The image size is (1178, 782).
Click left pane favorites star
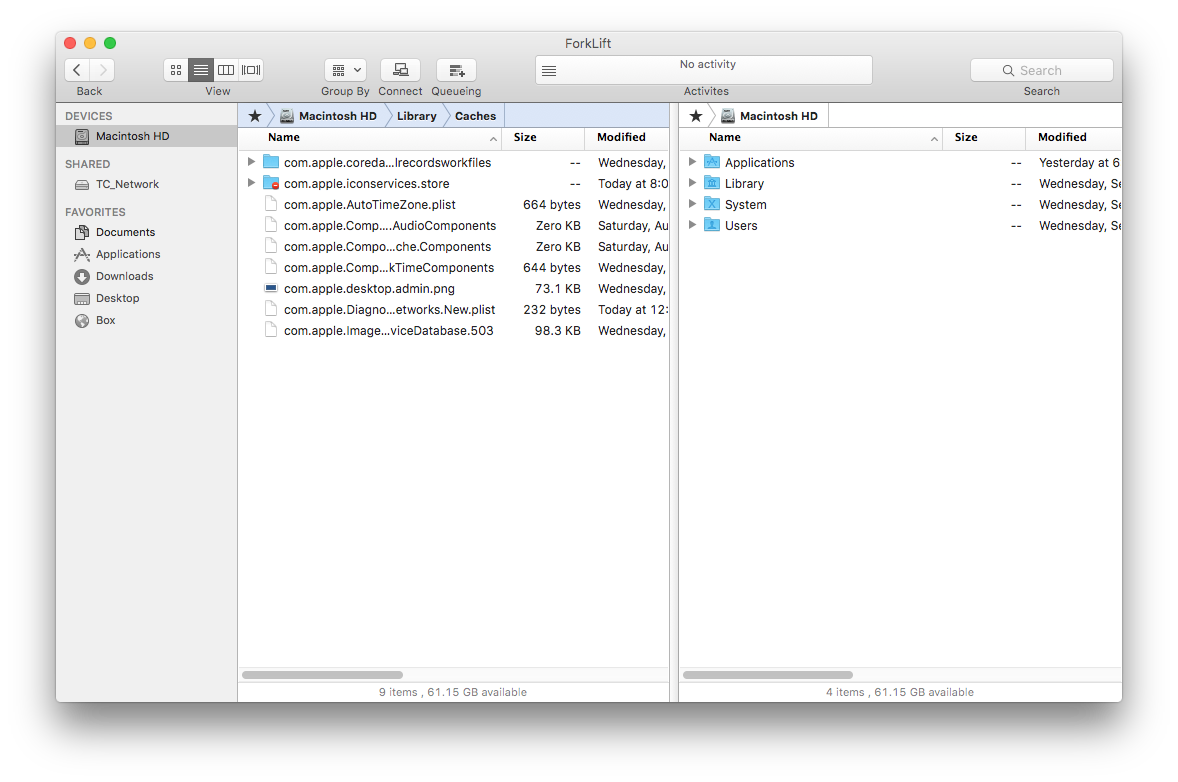(x=255, y=116)
